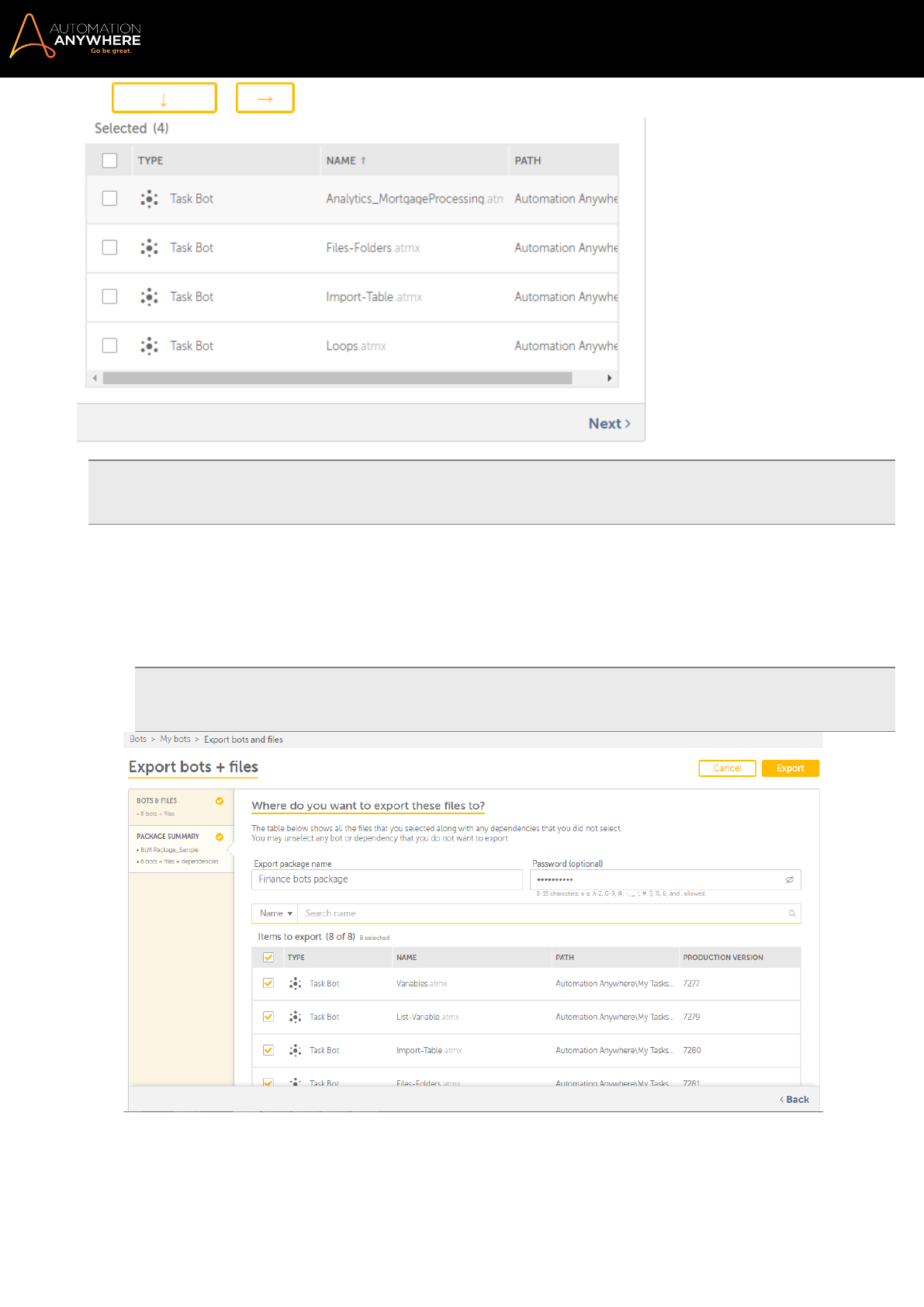Uncheck the List-Variable.atmx row checkbox
This screenshot has height=1307, width=924.
268,1017
